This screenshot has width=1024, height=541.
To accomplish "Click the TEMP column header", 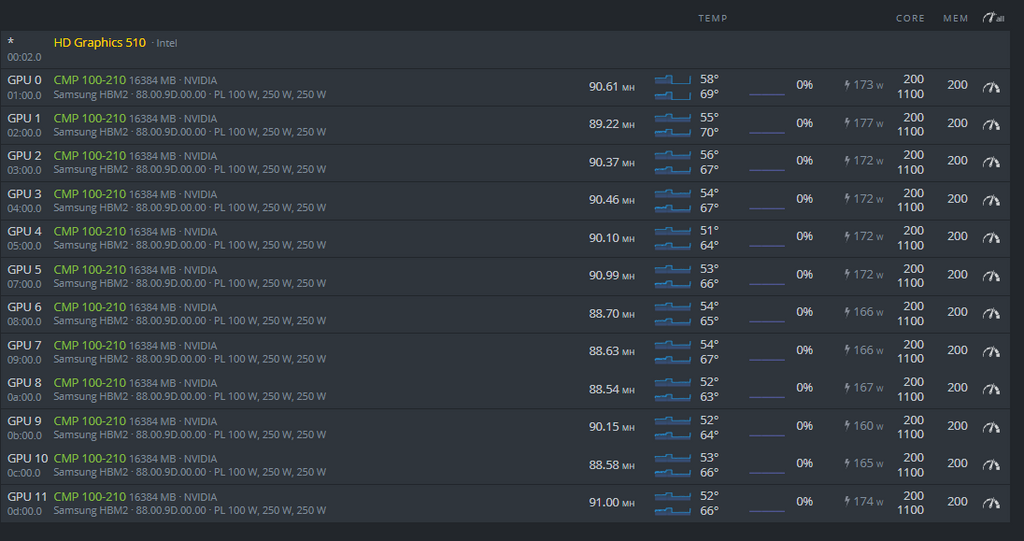I will tap(712, 19).
